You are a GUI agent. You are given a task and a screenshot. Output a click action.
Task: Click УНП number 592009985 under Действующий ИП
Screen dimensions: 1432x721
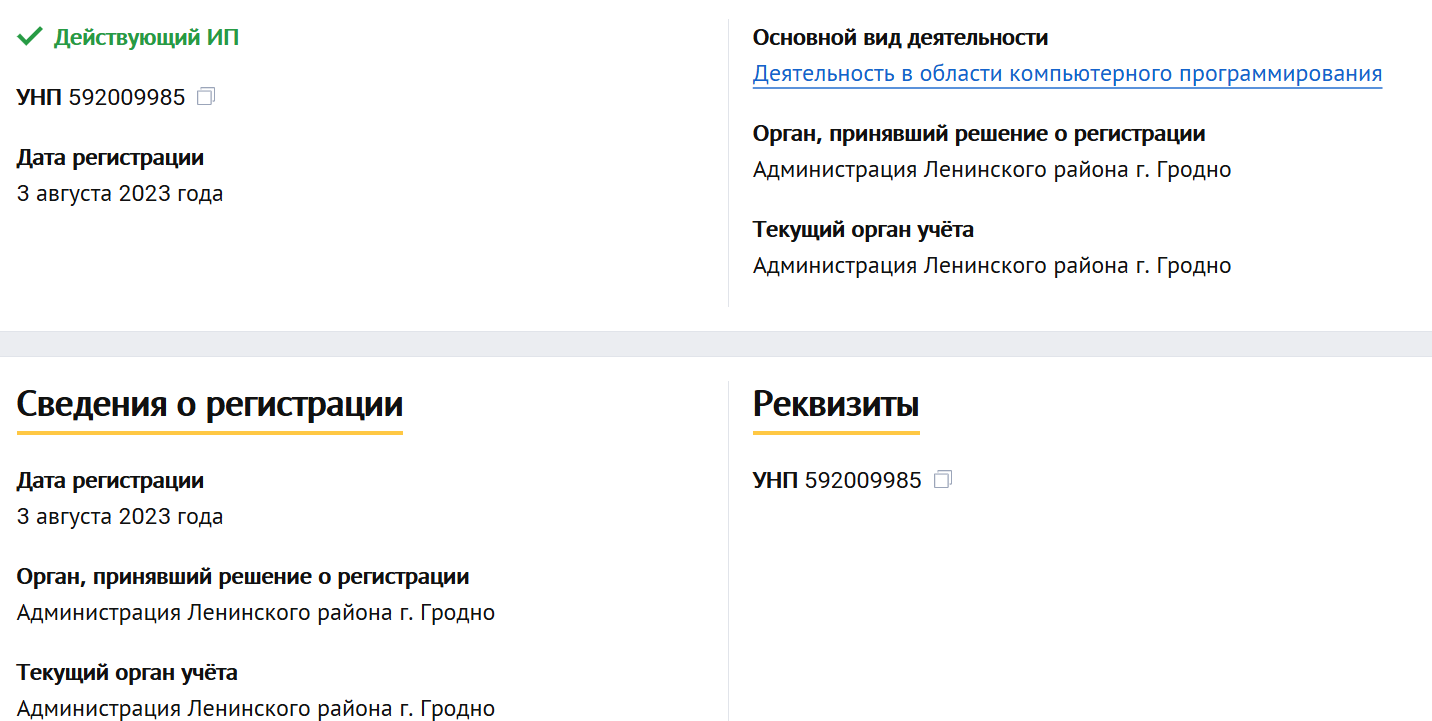point(127,98)
